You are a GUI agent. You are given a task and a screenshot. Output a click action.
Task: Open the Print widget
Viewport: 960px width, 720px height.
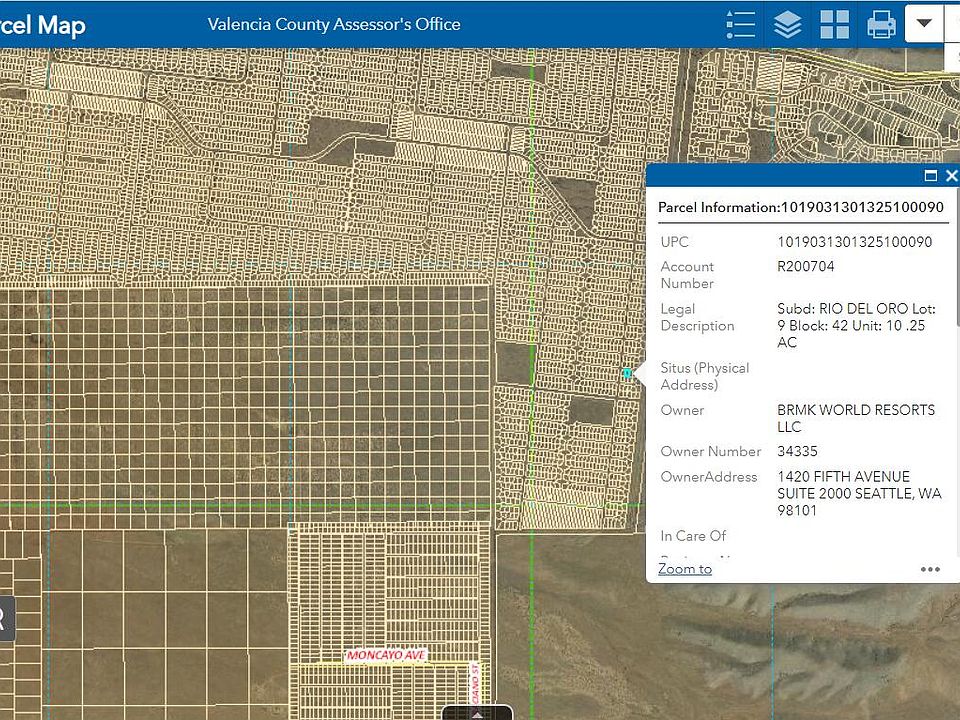(882, 25)
